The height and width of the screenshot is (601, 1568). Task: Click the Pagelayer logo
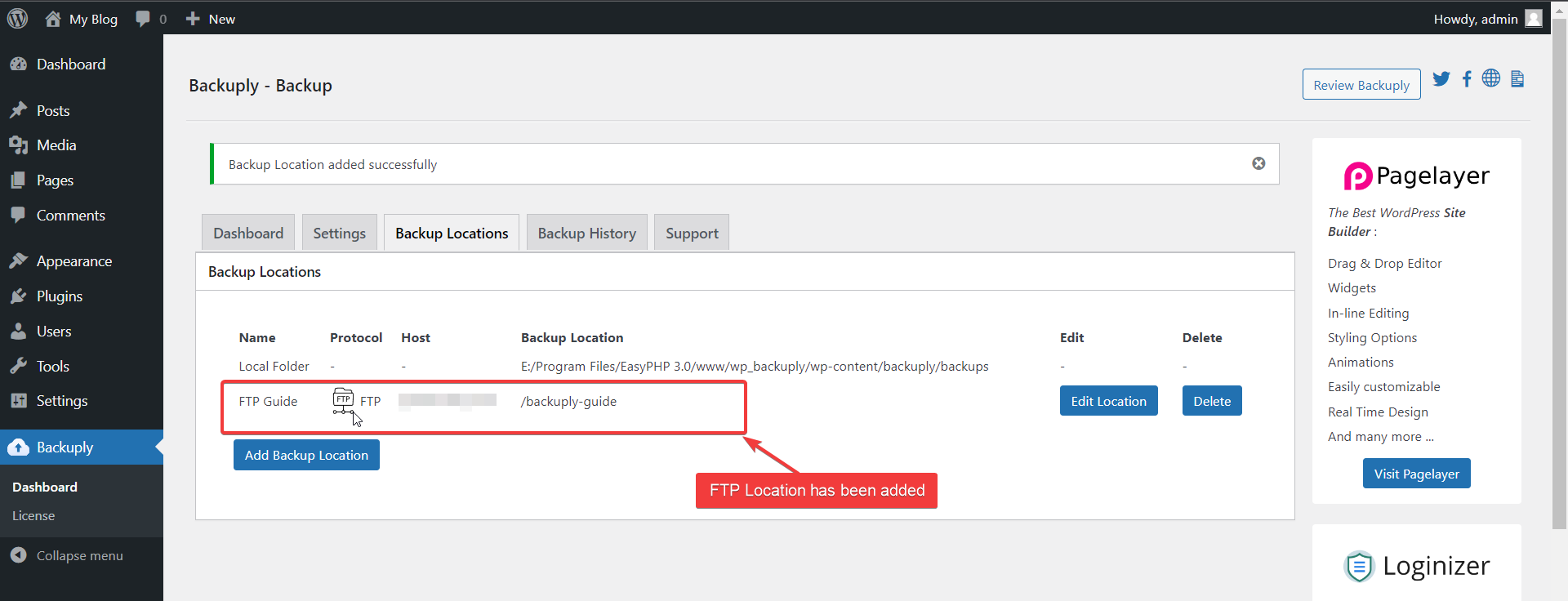coord(1417,176)
